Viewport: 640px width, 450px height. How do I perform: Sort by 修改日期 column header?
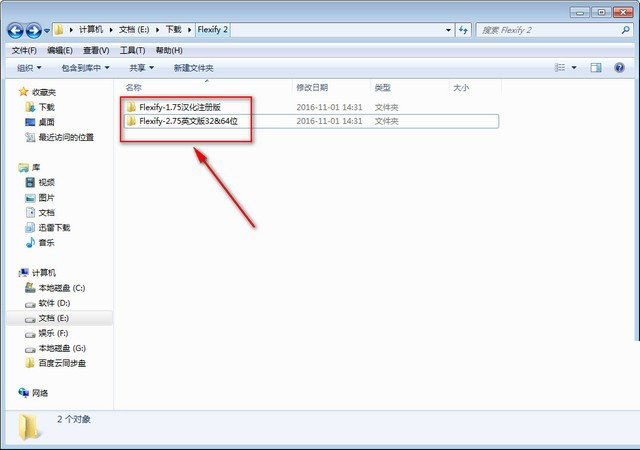click(312, 87)
